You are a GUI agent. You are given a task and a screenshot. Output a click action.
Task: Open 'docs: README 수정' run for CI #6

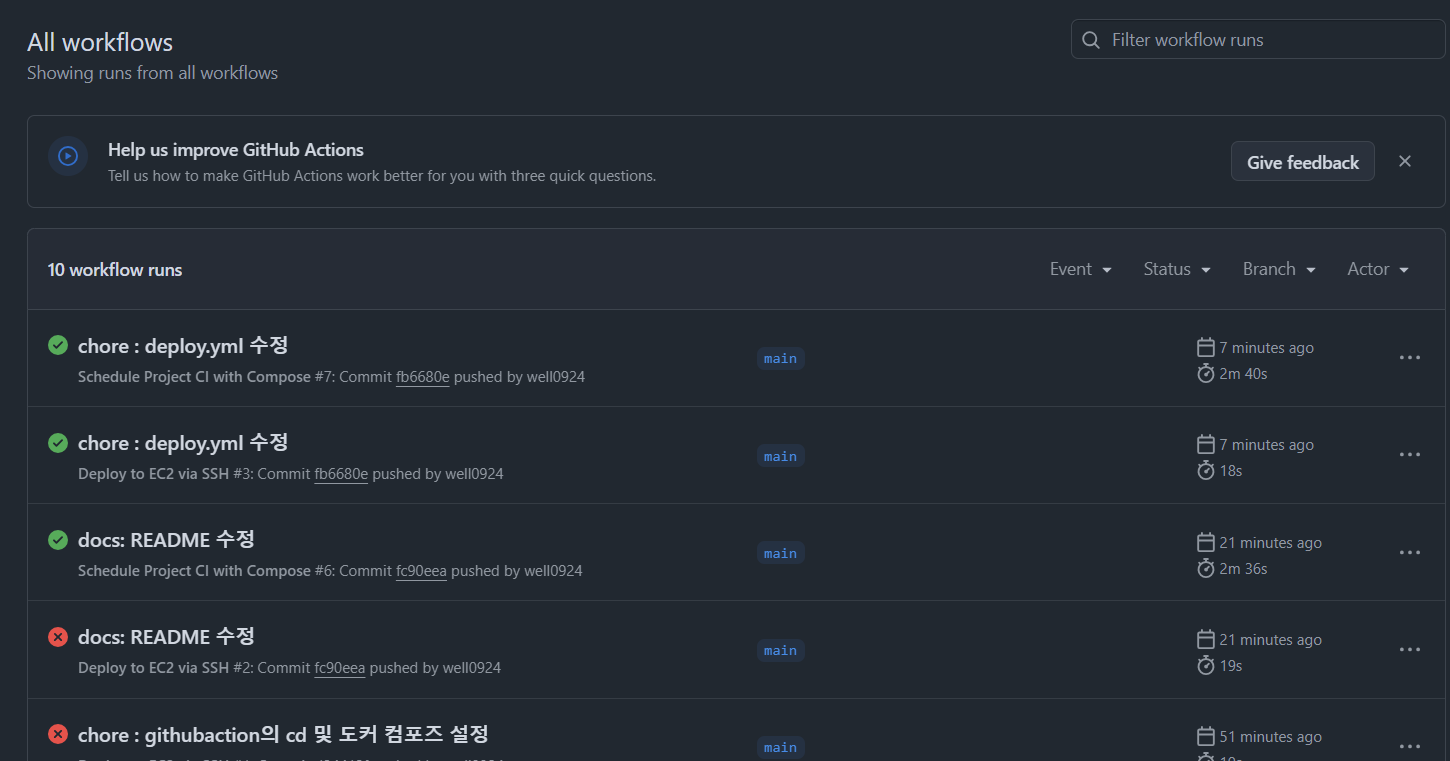[166, 540]
